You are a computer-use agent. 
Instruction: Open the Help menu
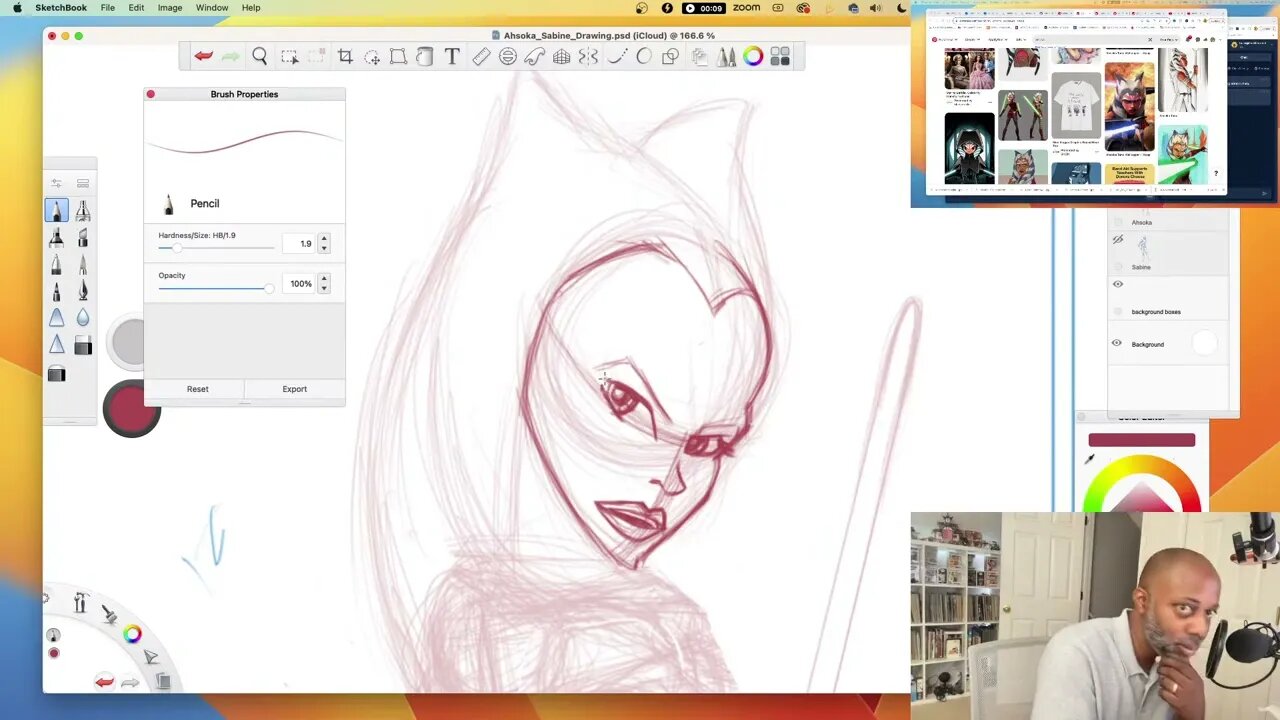tap(251, 8)
